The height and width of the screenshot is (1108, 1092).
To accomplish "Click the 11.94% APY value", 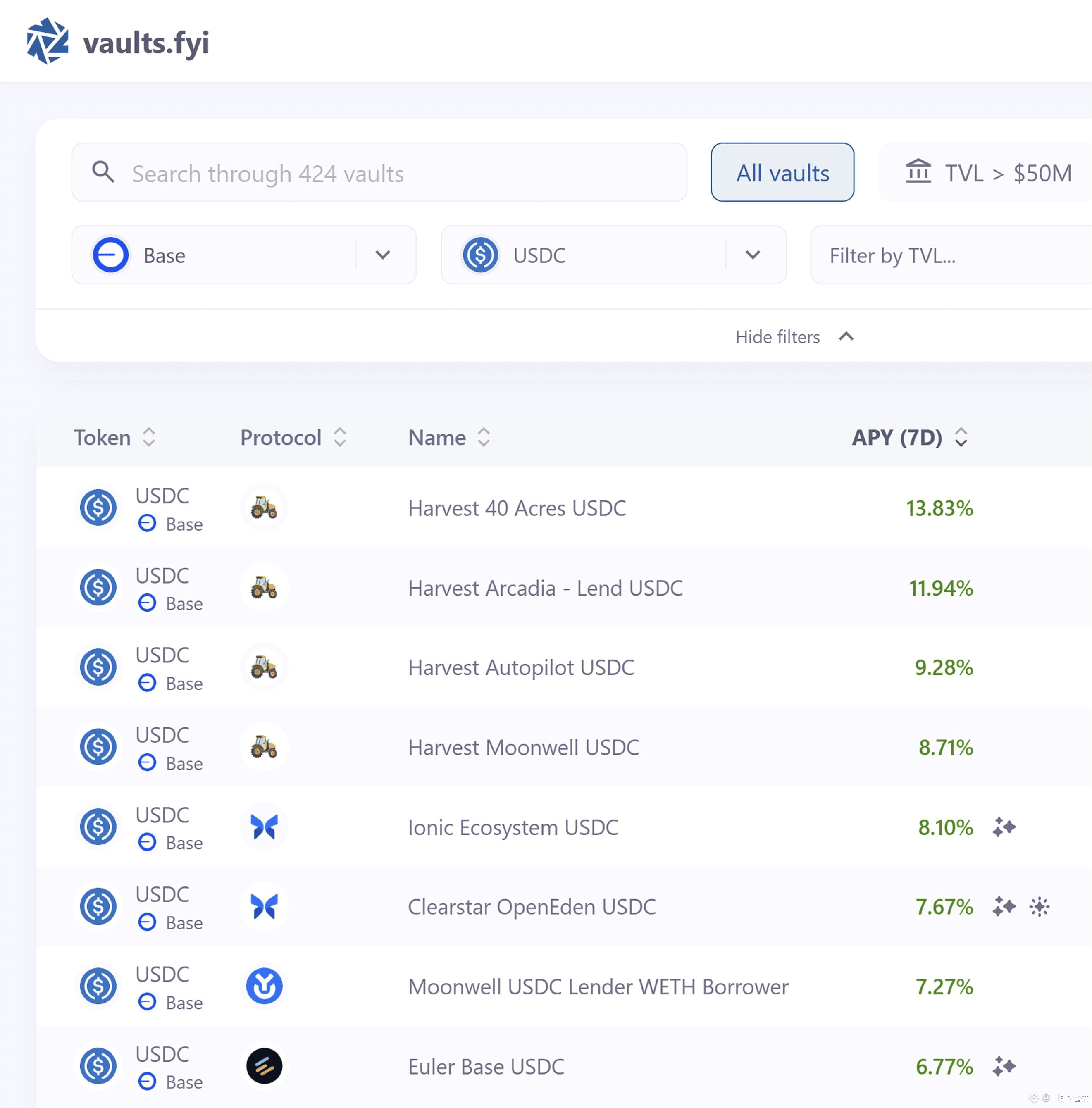I will click(941, 588).
